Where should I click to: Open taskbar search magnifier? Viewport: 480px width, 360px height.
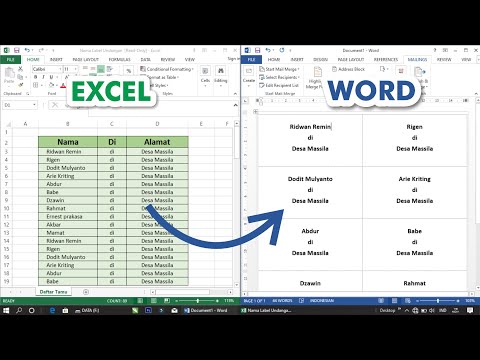click(19, 310)
